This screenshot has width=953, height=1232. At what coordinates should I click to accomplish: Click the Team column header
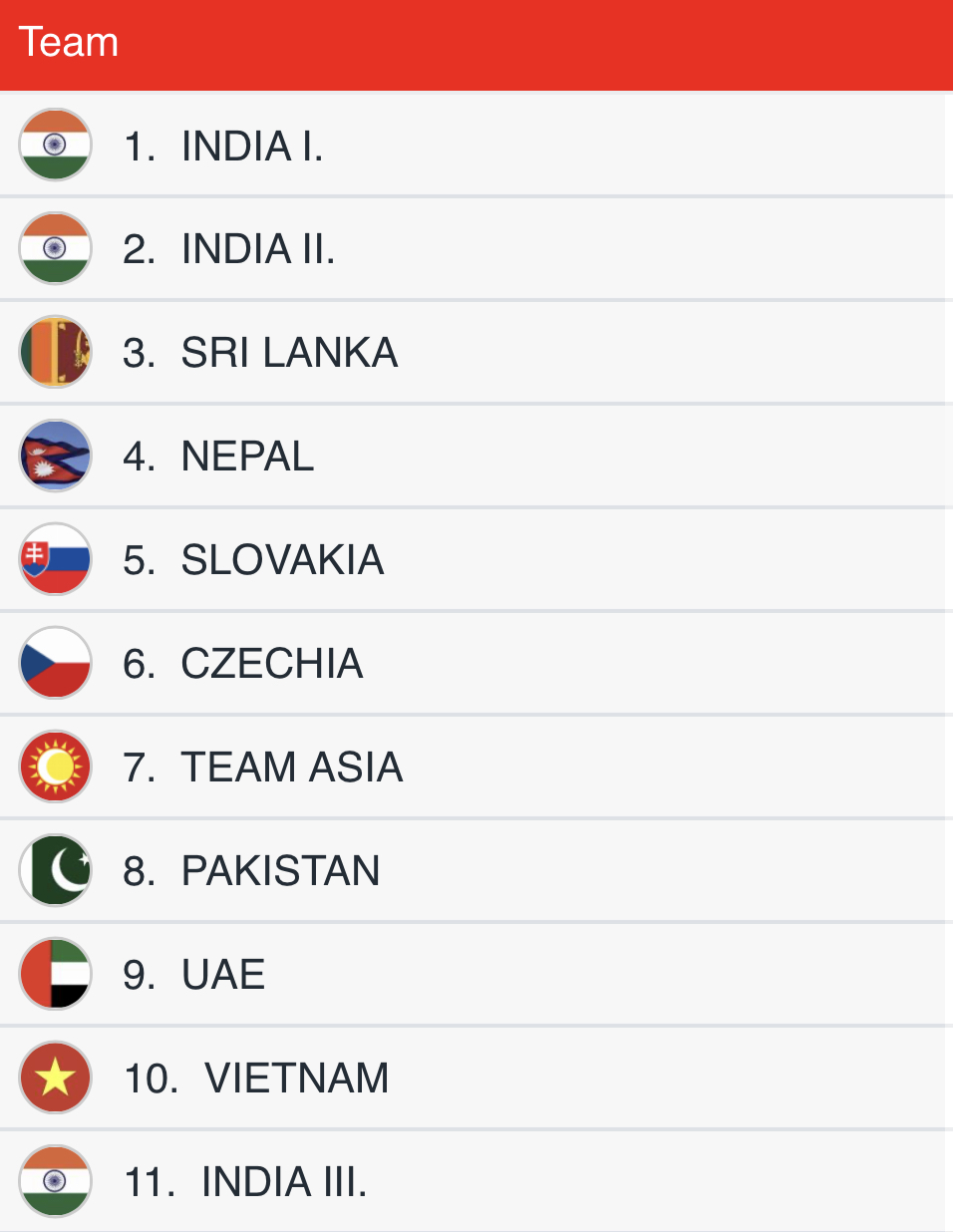click(69, 43)
